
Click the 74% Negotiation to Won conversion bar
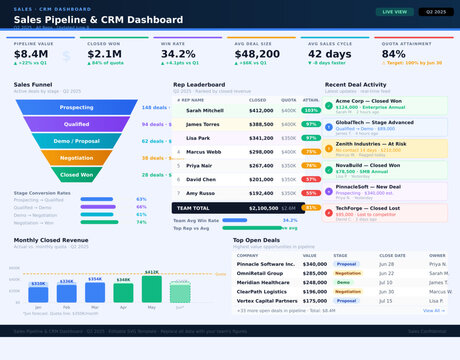tap(99, 222)
